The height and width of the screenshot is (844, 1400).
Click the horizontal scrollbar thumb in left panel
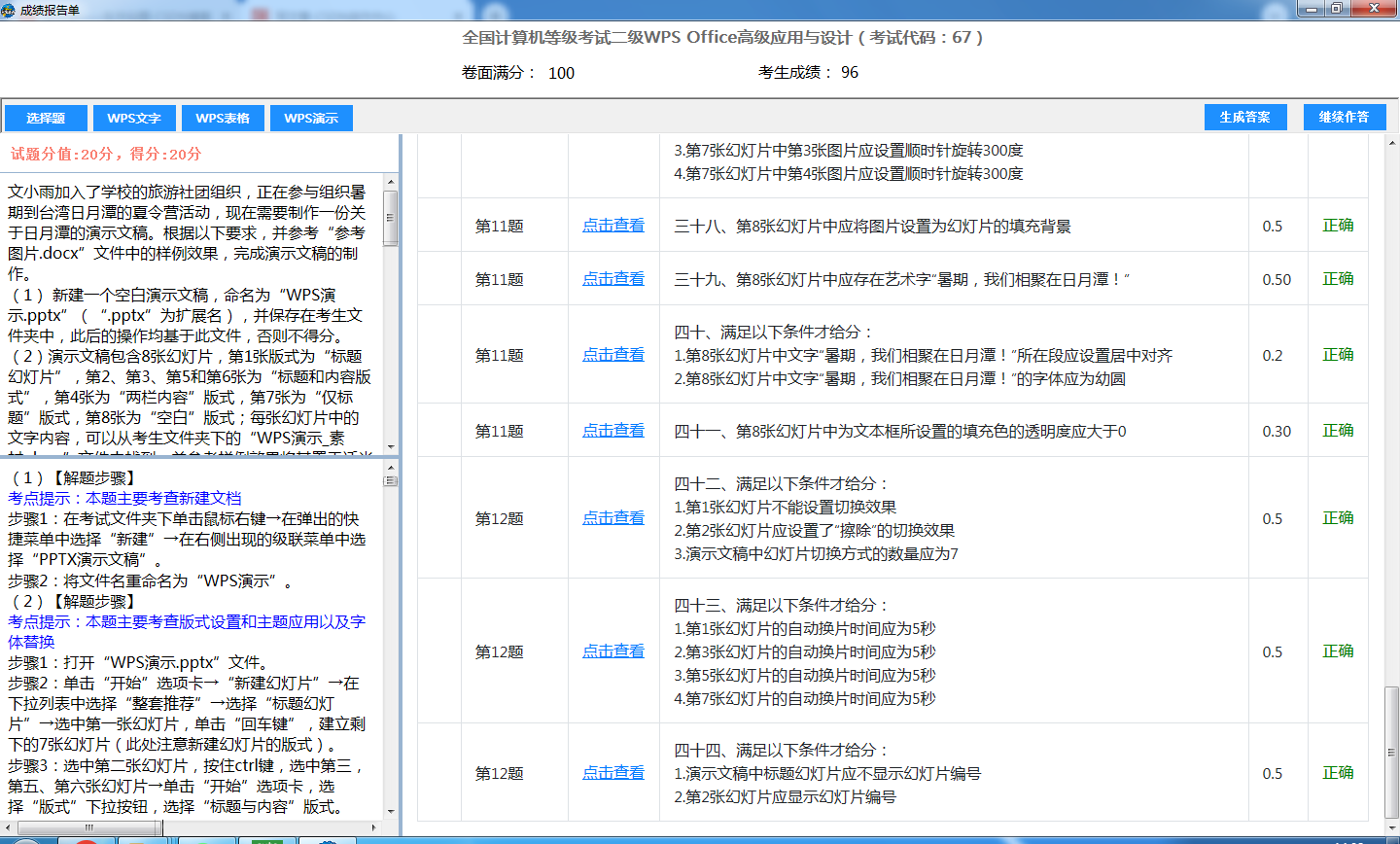coord(89,827)
